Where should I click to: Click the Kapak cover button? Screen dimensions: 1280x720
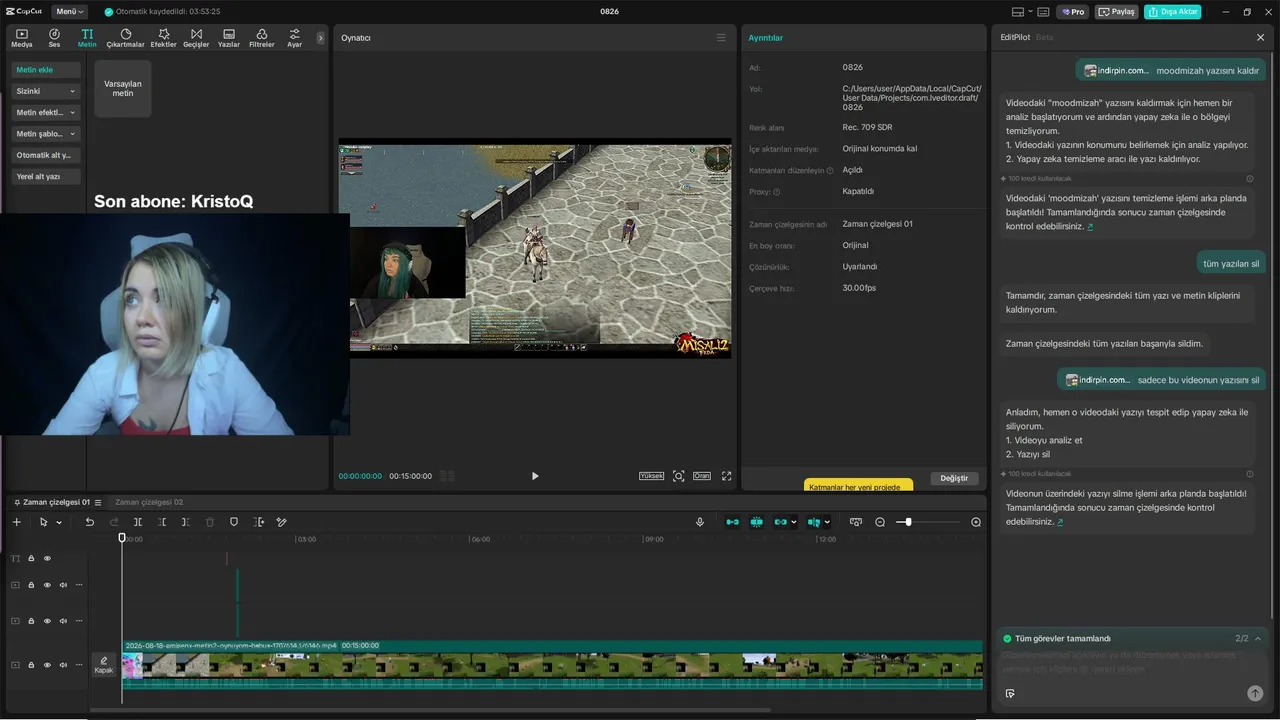click(104, 665)
